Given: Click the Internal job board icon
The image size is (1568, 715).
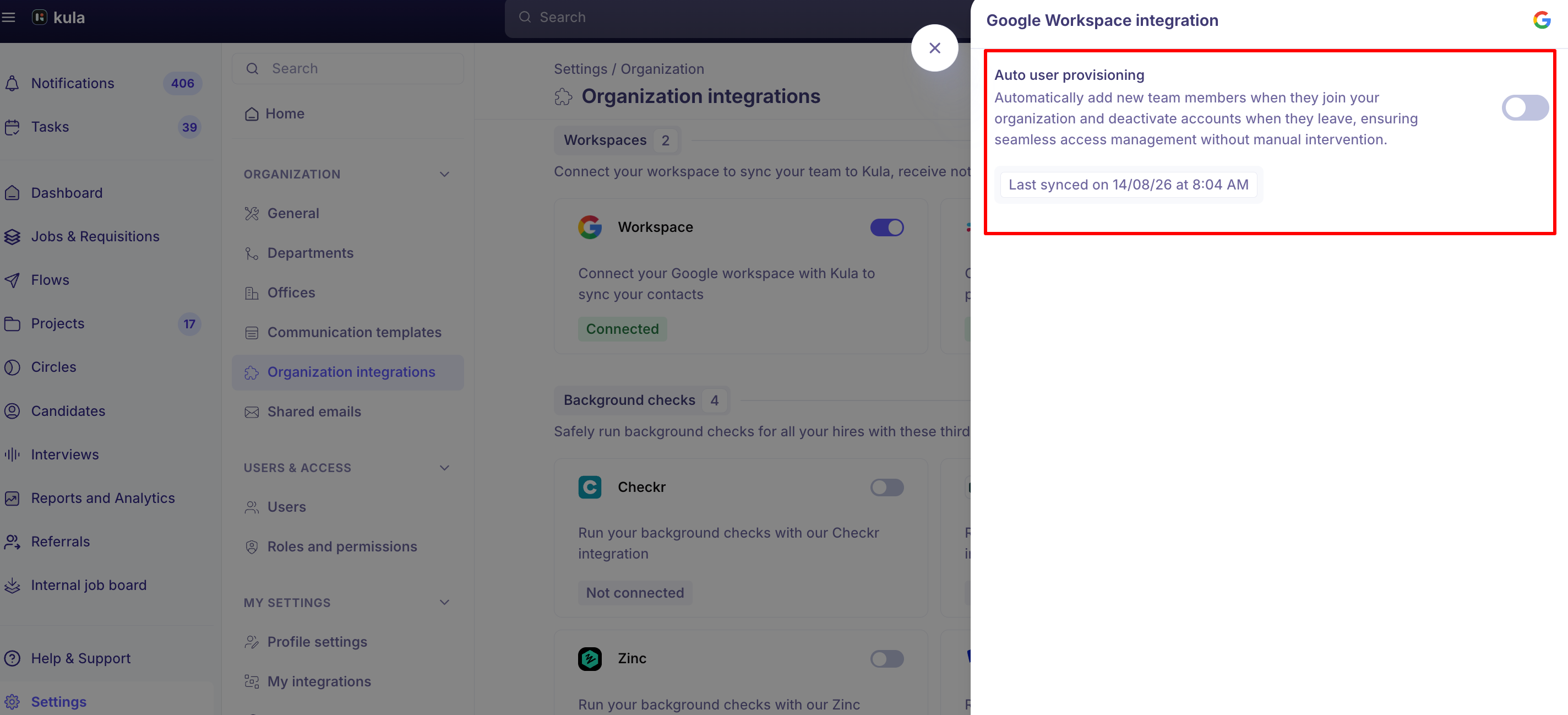Looking at the screenshot, I should [12, 586].
